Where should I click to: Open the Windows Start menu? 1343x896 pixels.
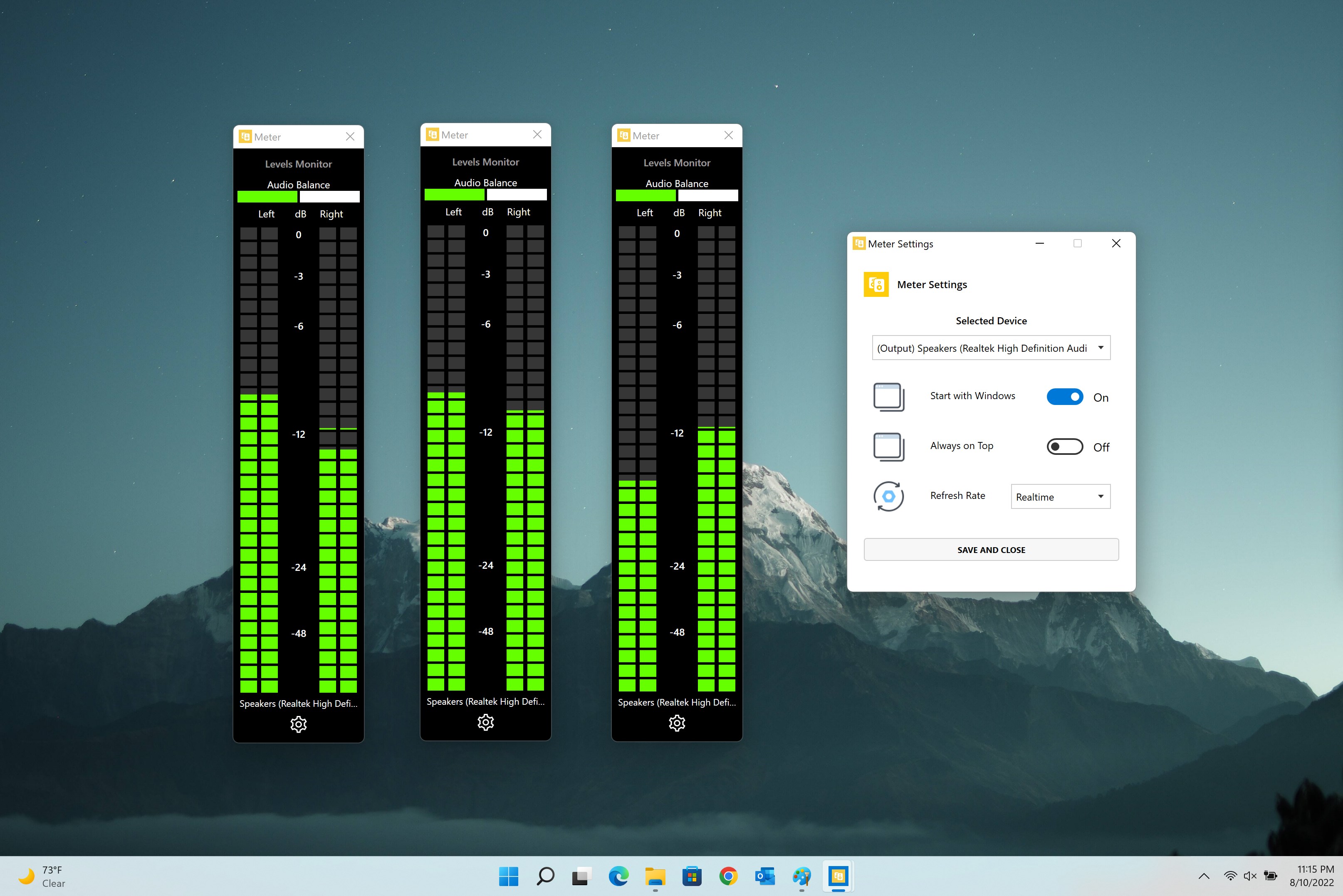[509, 876]
